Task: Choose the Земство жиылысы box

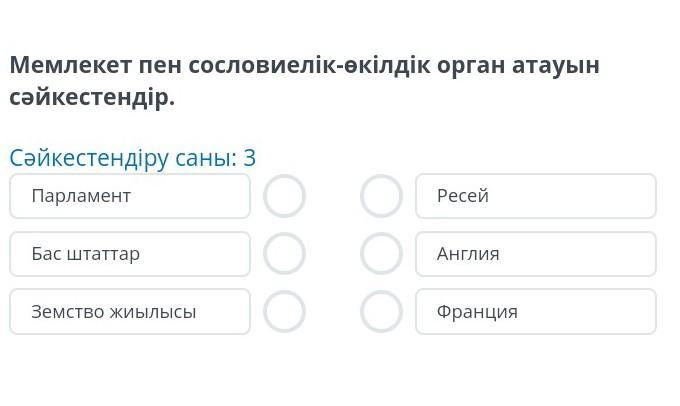Action: tap(130, 312)
